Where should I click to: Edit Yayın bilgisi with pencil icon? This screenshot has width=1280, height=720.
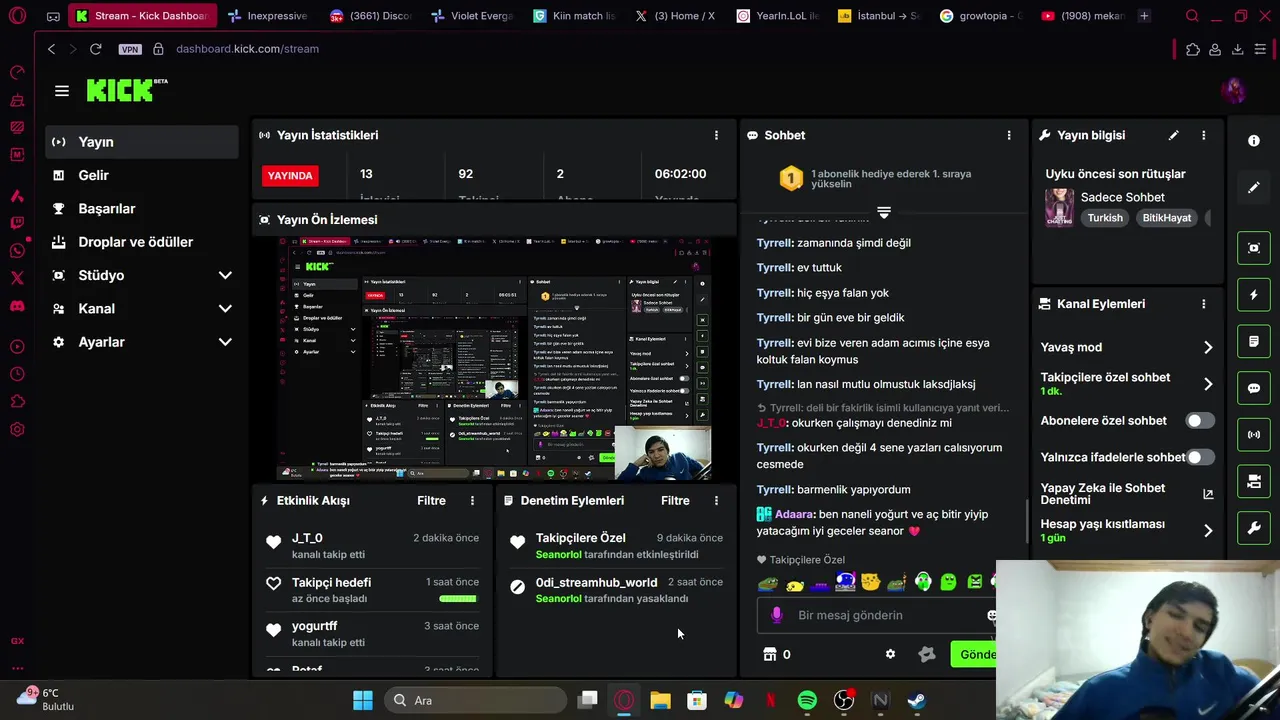click(x=1174, y=135)
